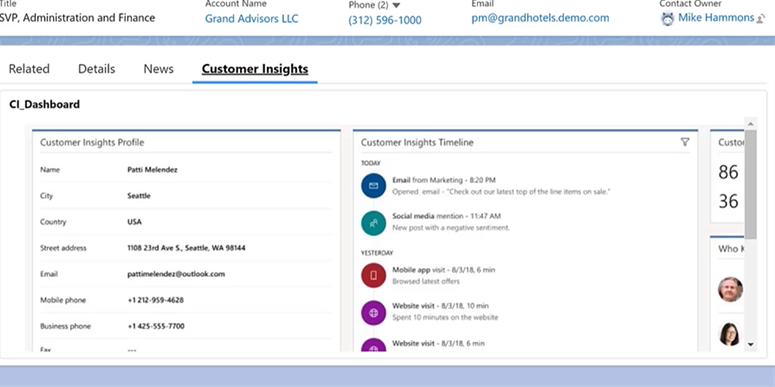Viewport: 775px width, 387px height.
Task: Click the Website visit - 8/3/18, 10 min entry
Action: [440, 306]
